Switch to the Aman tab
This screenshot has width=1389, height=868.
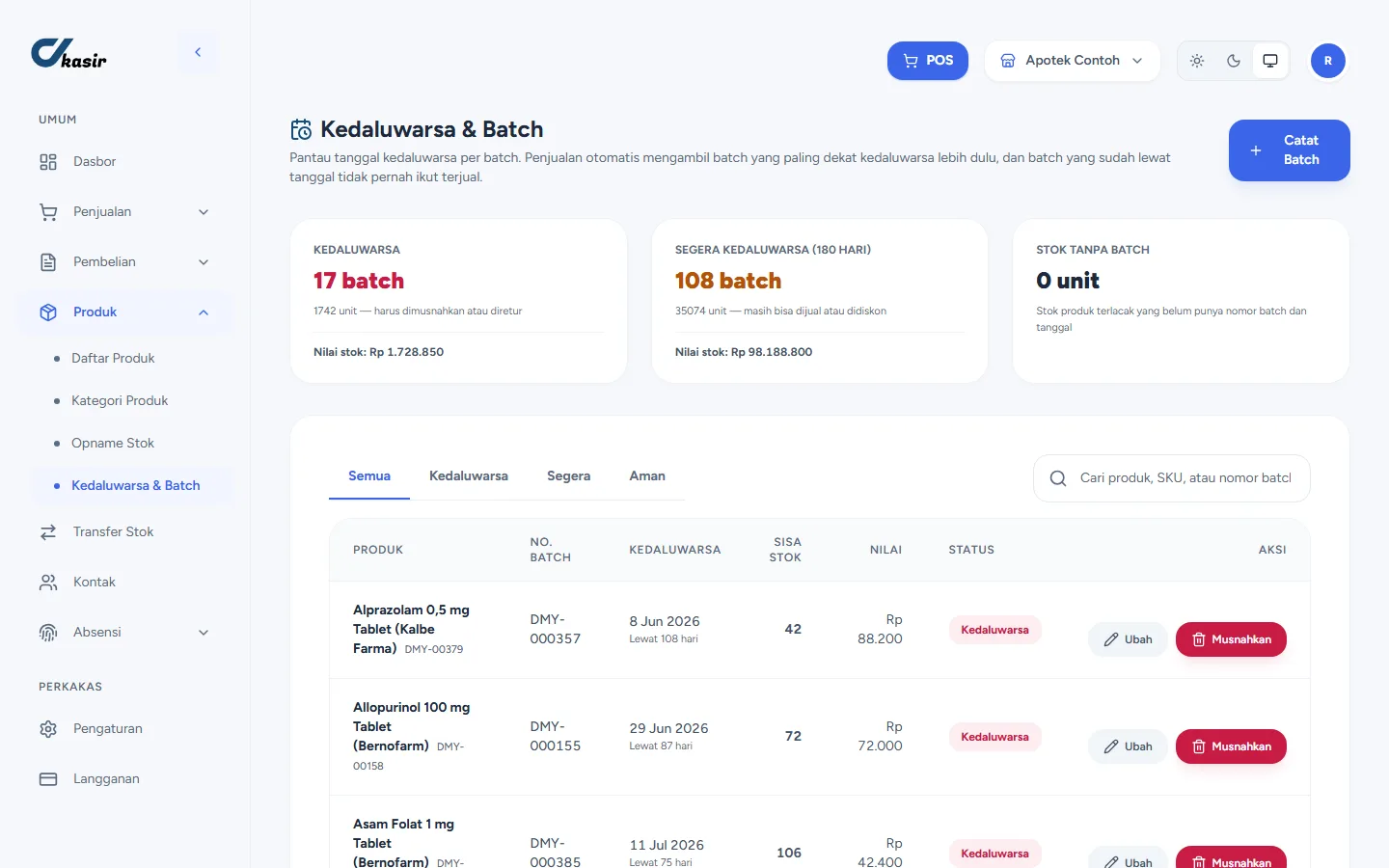point(647,476)
